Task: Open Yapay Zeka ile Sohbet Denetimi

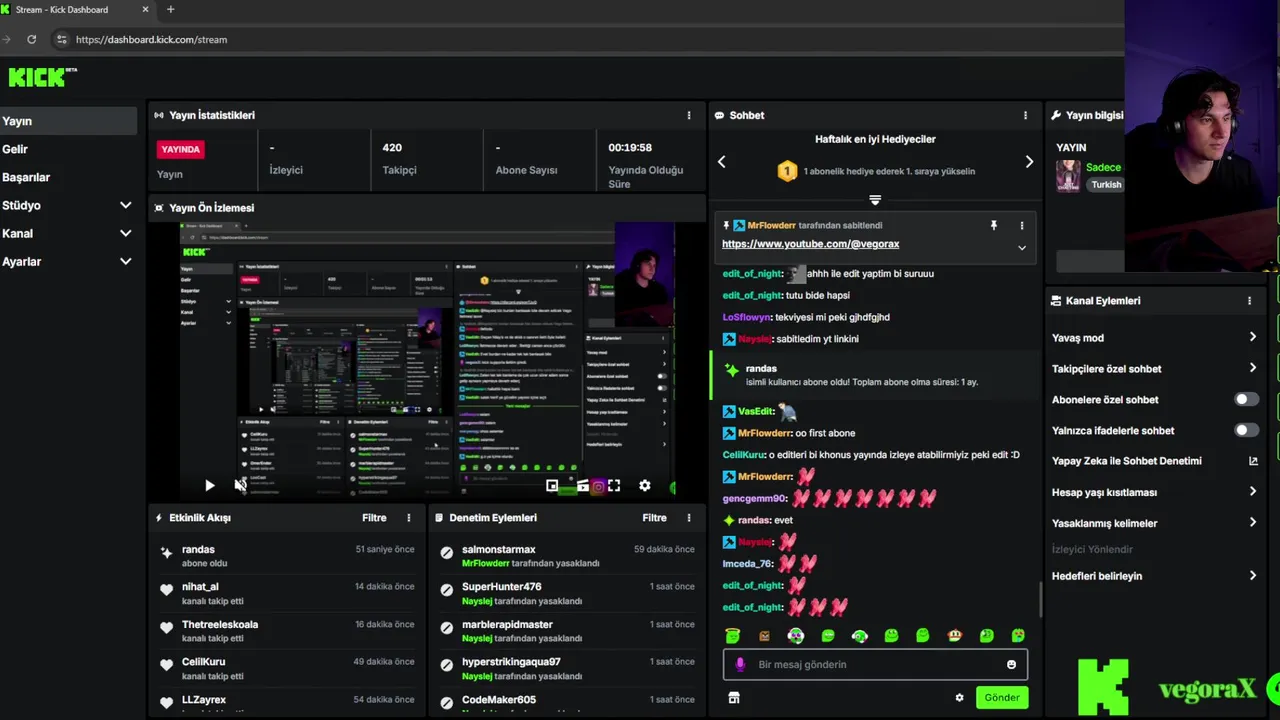Action: [x=1154, y=461]
